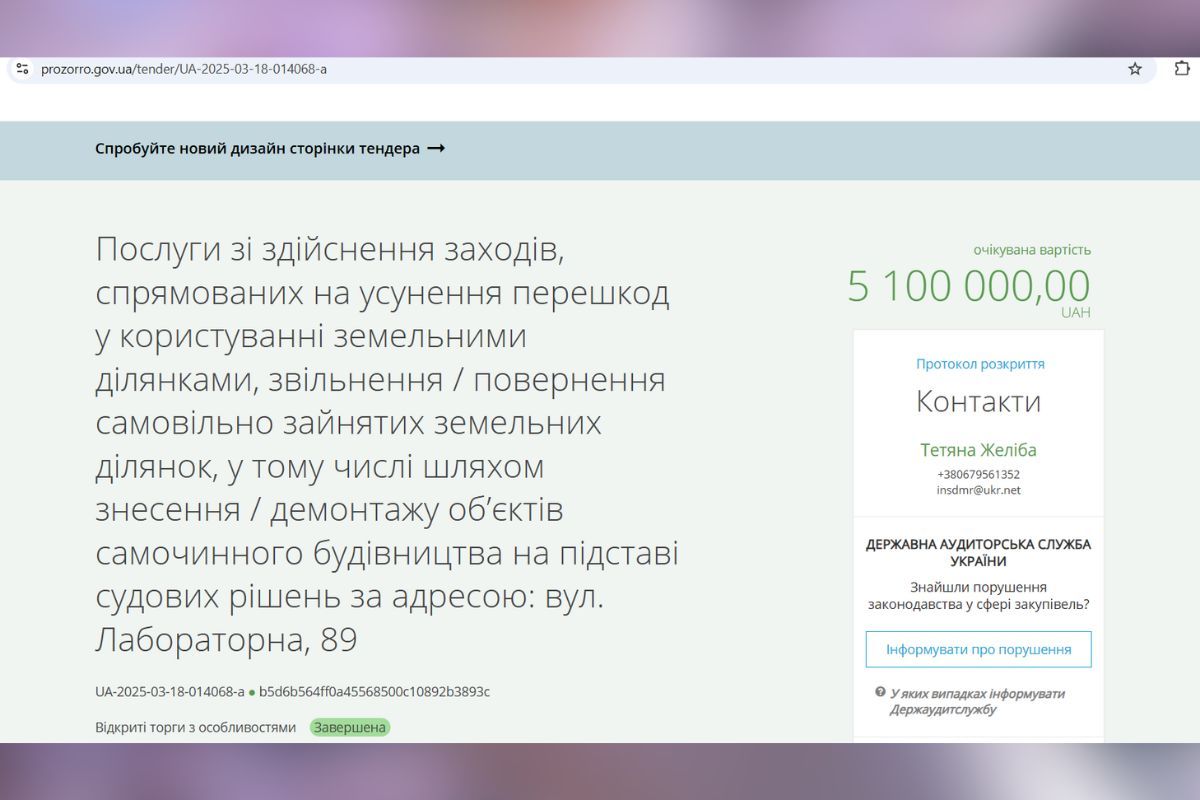This screenshot has width=1200, height=800.
Task: Click tender ID UA-2025-03-18-014068-a below the title
Action: click(x=169, y=692)
